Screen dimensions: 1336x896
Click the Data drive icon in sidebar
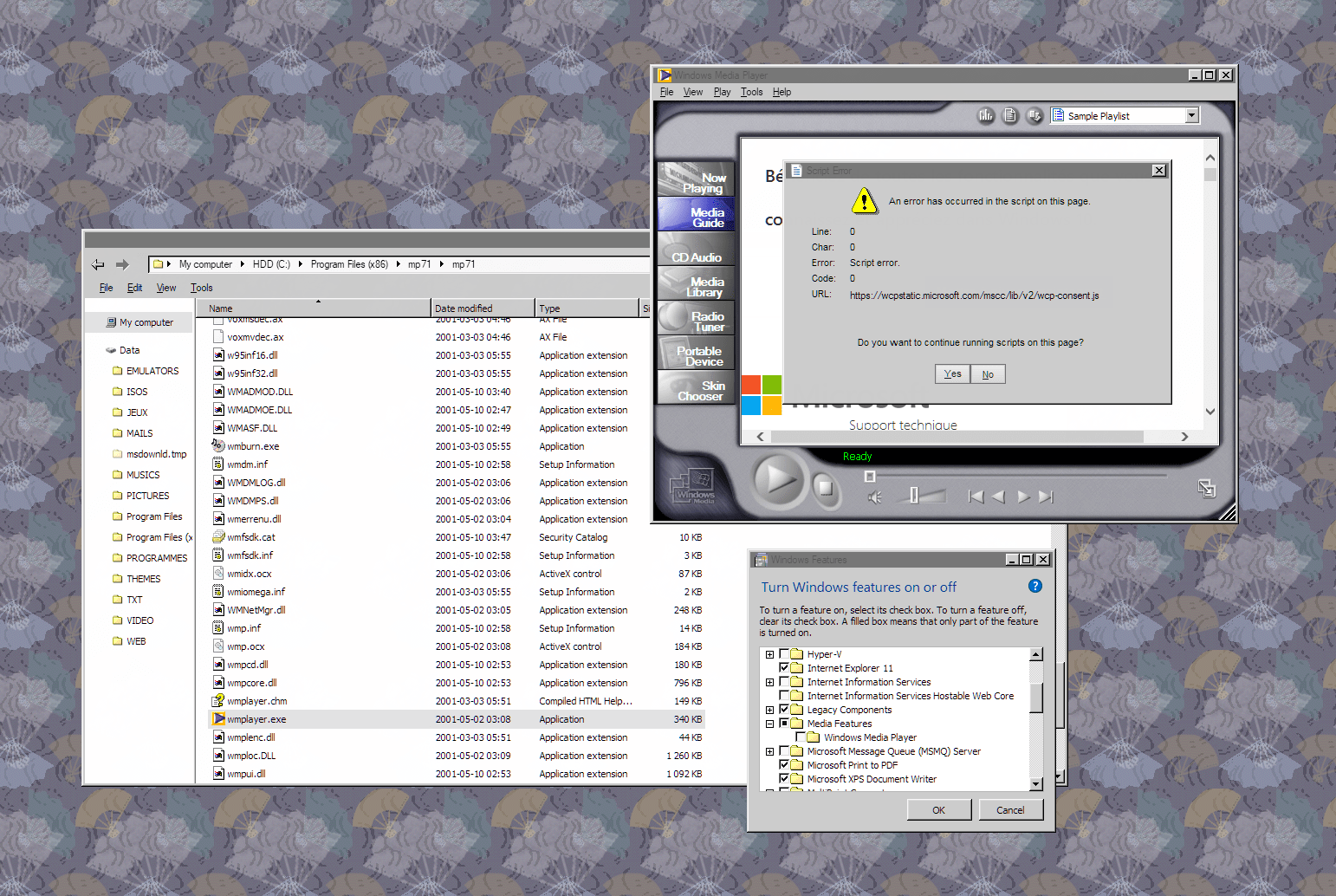(111, 350)
